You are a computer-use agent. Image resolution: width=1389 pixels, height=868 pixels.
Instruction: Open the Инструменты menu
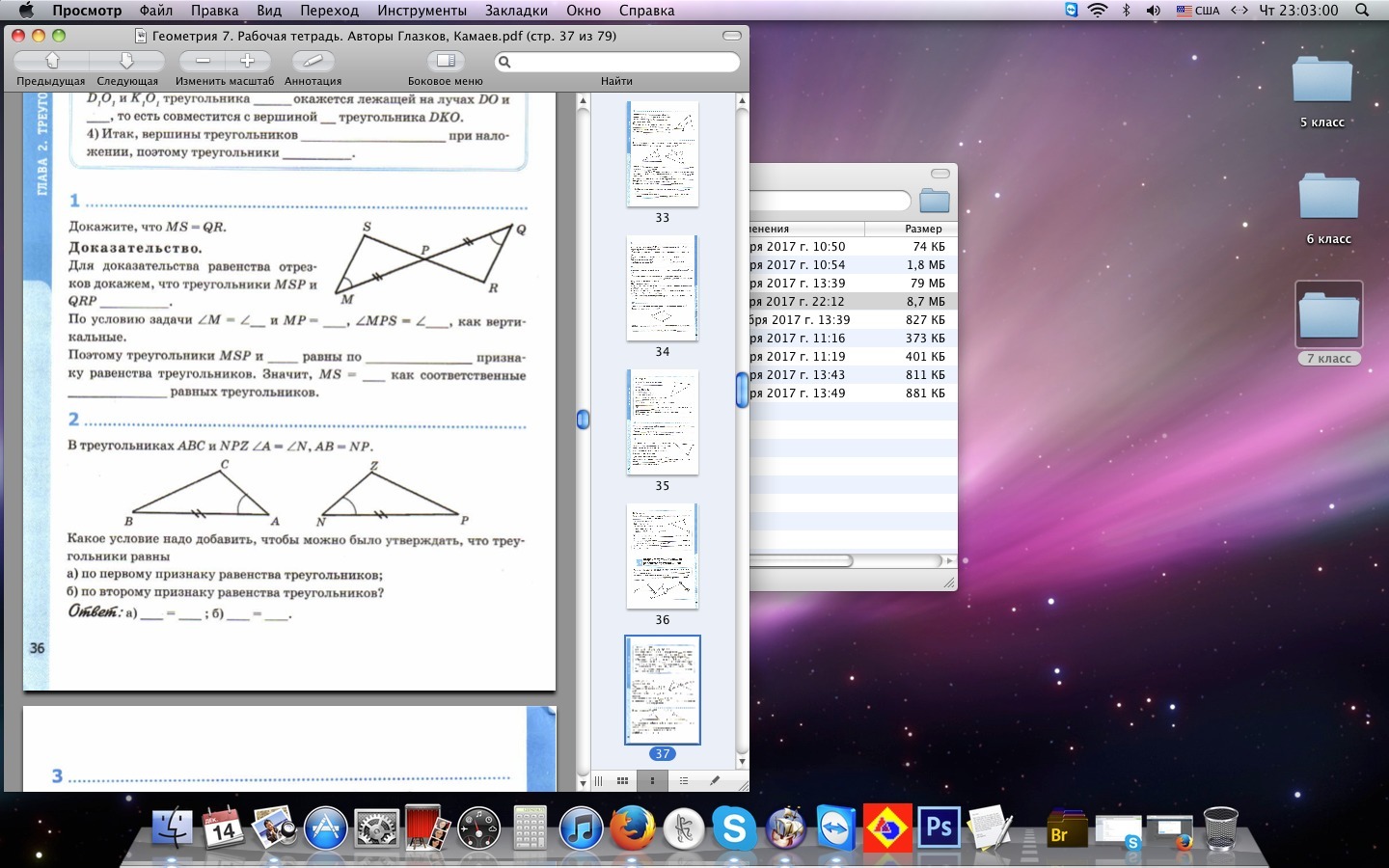422,11
